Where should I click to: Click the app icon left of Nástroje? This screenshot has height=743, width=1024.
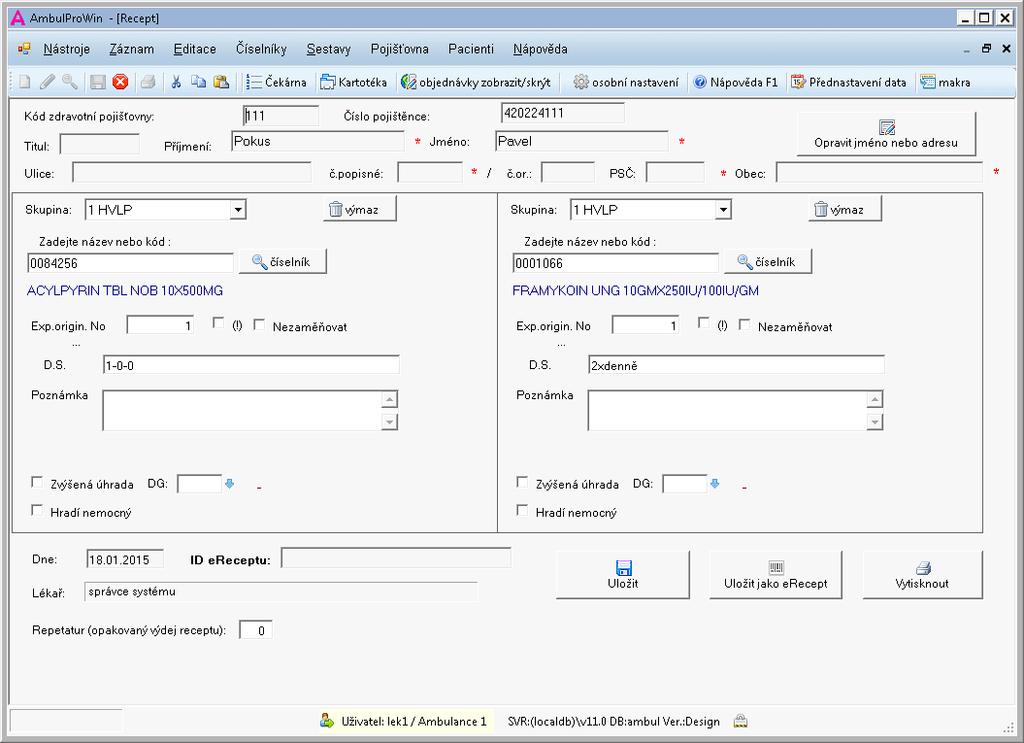pos(24,49)
